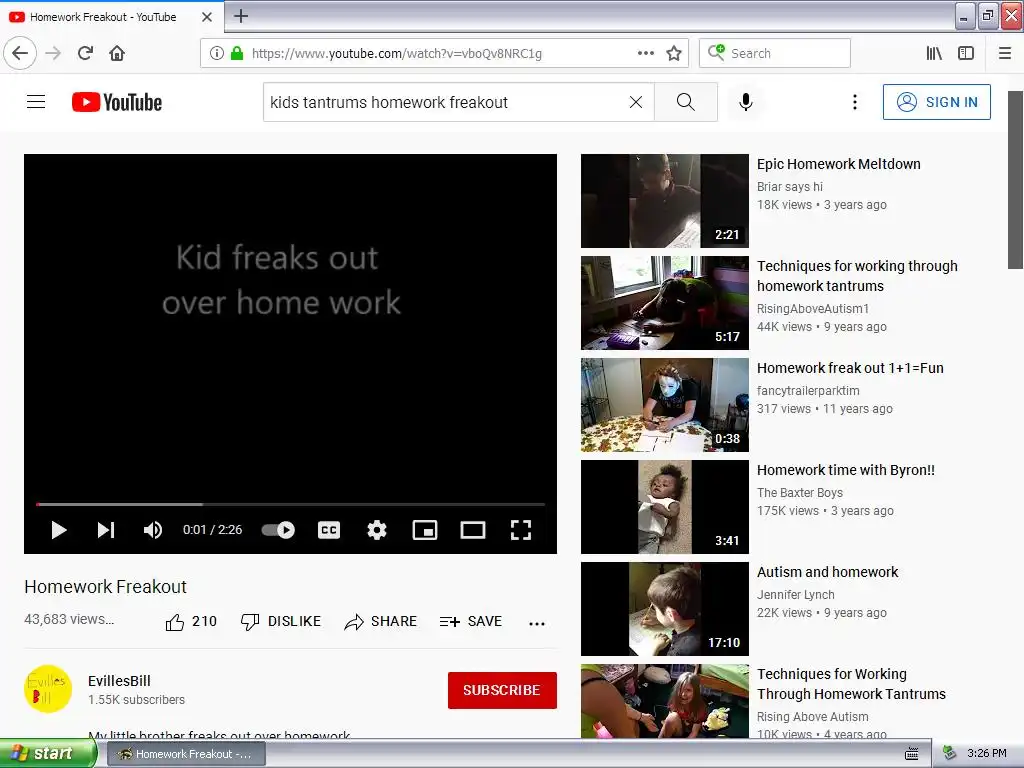Seek along the video progress bar

290,504
